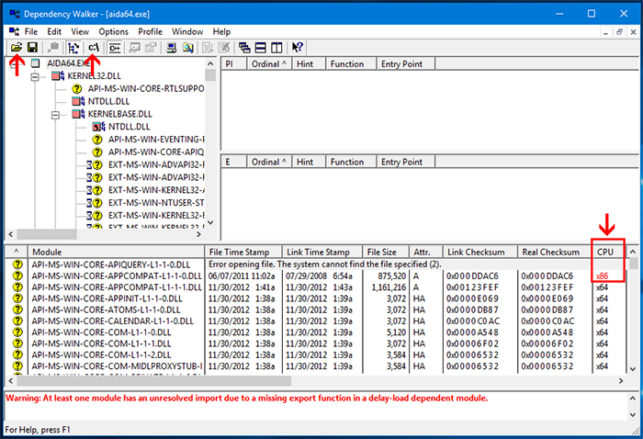
Task: Toggle Undecorate C++ Functions button
Action: [x=115, y=48]
